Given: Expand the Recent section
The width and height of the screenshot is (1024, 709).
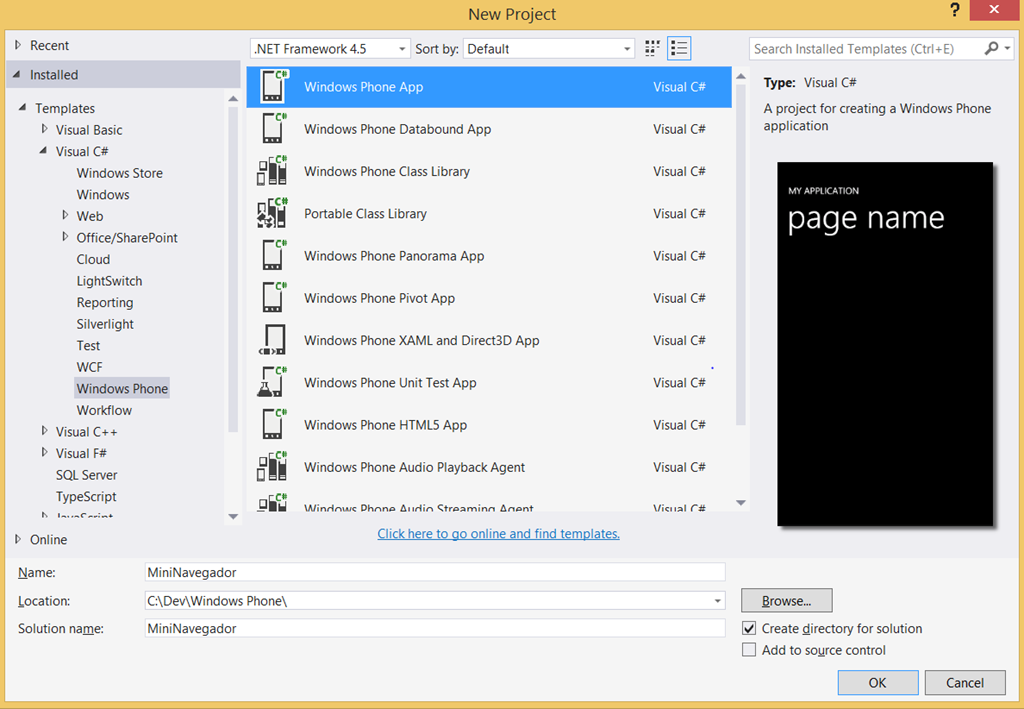Looking at the screenshot, I should [x=18, y=45].
